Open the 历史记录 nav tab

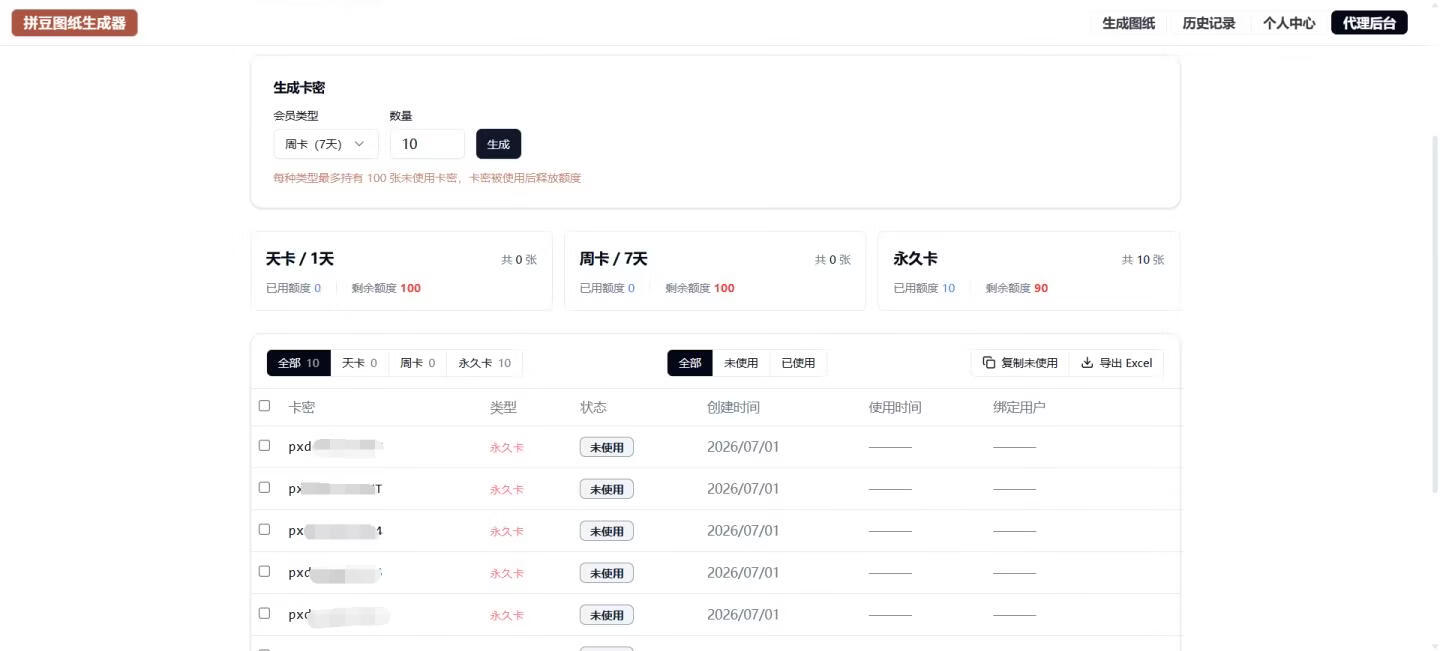click(1208, 23)
